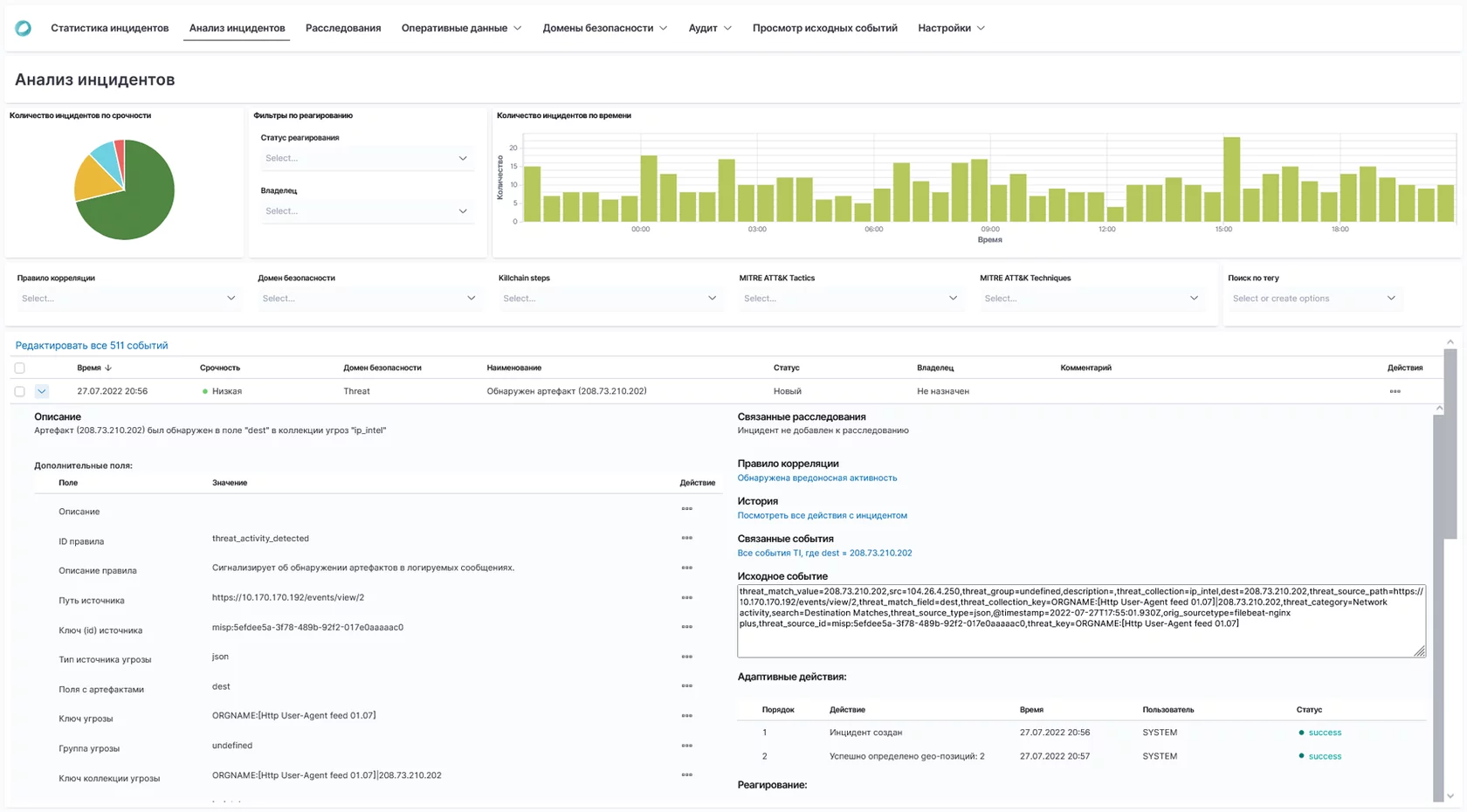Collapse the expanded incident row details
The height and width of the screenshot is (812, 1467).
pyautogui.click(x=41, y=391)
